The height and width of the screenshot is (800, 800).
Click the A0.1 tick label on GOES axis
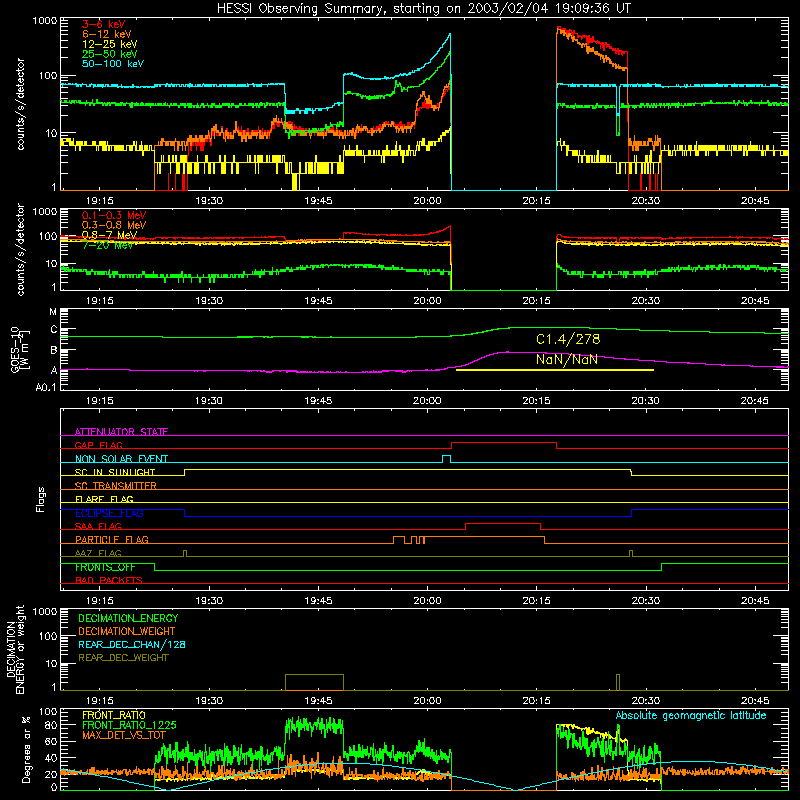[46, 388]
